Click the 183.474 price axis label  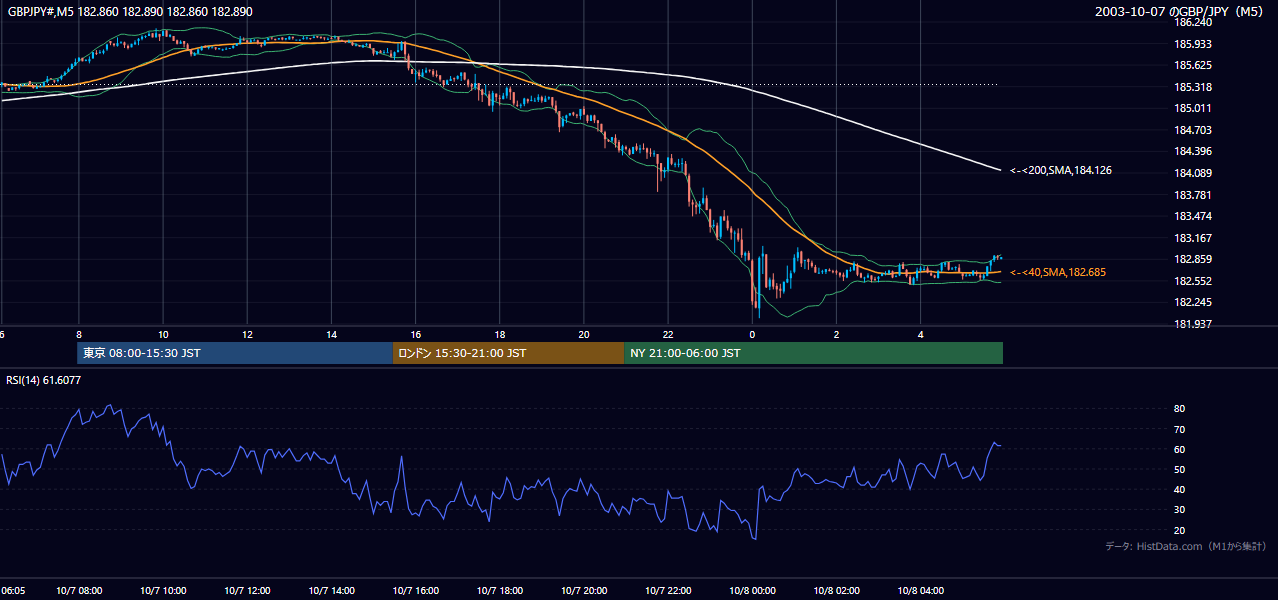click(1192, 216)
